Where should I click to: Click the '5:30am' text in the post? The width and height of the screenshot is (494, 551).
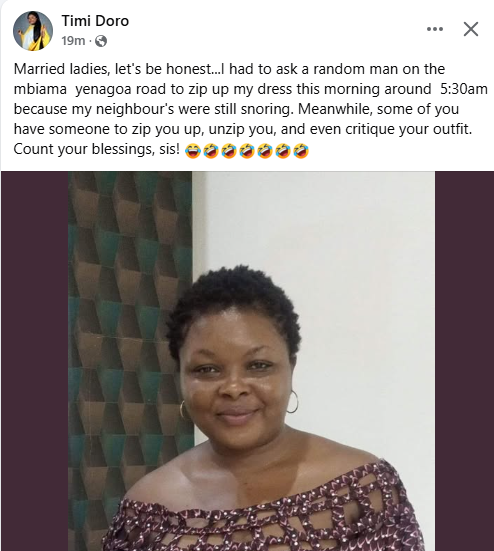464,89
